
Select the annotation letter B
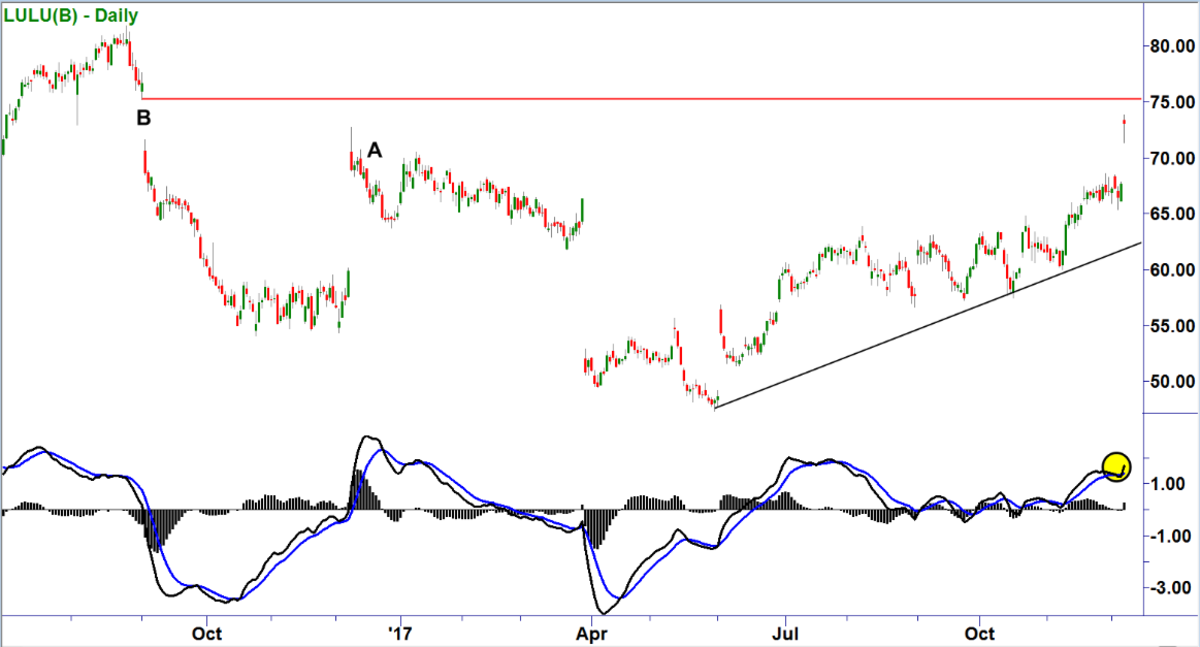click(144, 118)
